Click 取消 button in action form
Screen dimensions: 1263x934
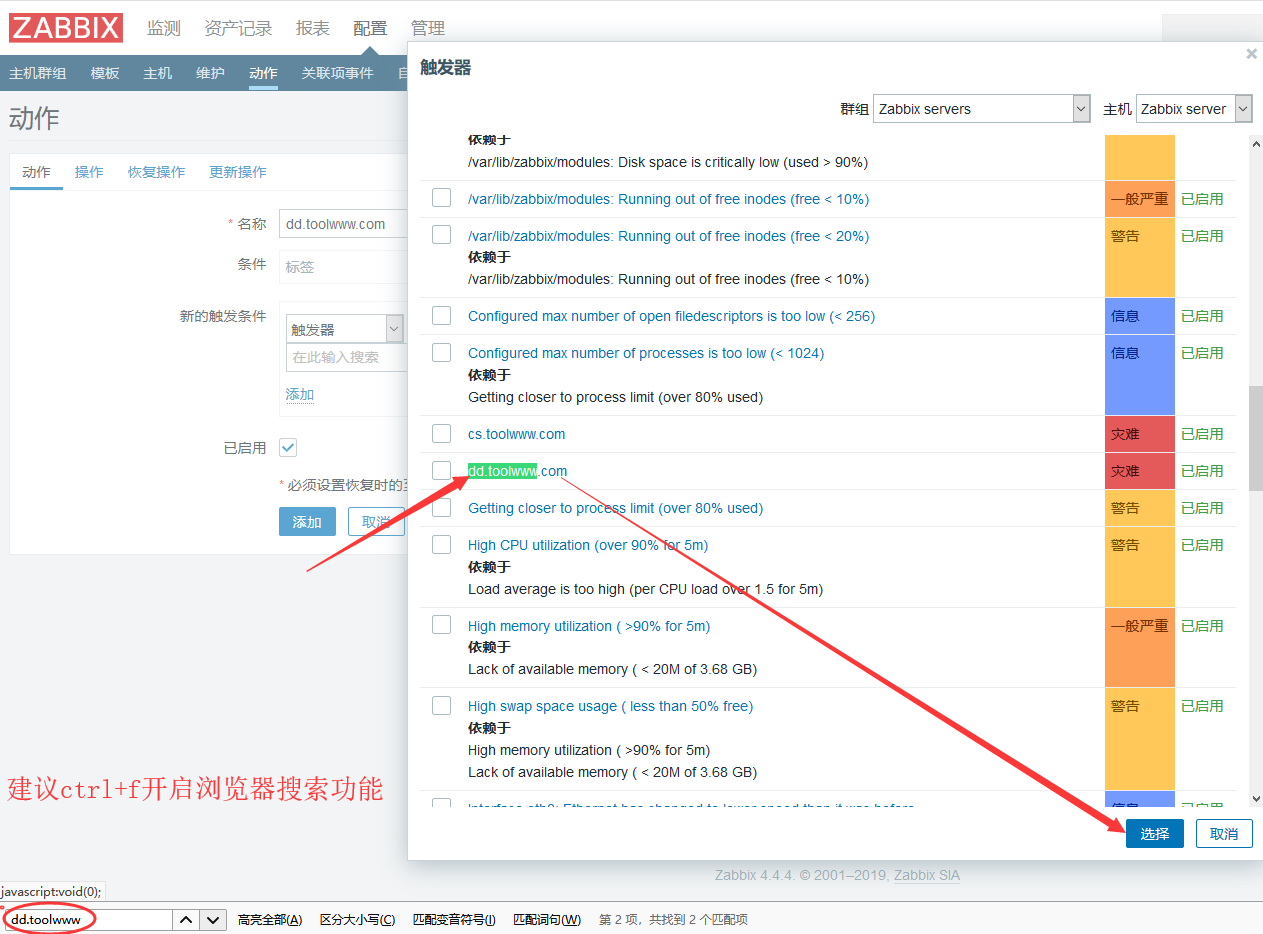click(376, 522)
